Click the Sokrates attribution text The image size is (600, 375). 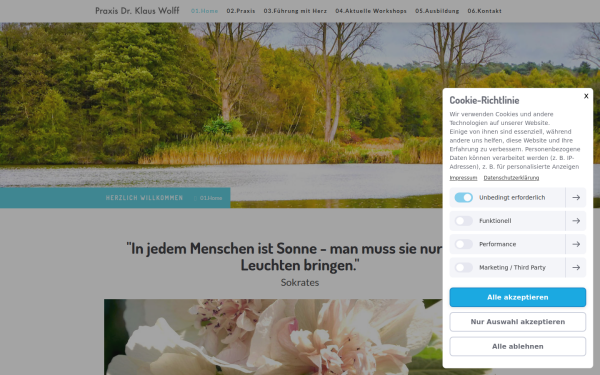[300, 283]
